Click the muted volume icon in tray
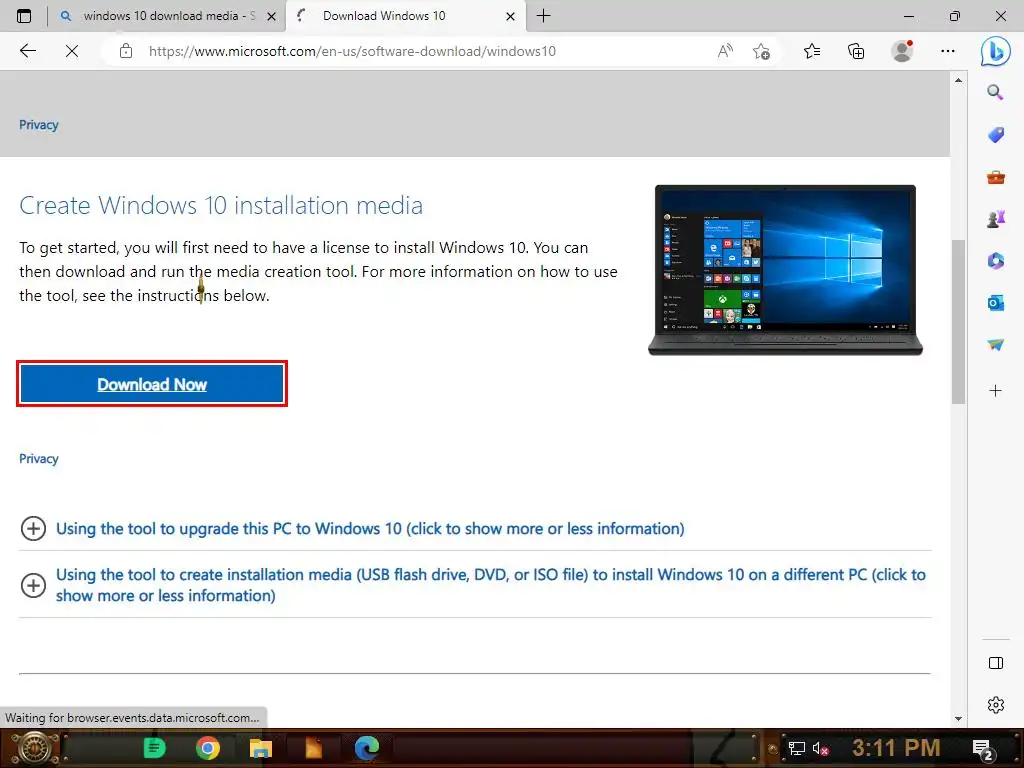Screen dimensions: 1024x768 pos(820,748)
